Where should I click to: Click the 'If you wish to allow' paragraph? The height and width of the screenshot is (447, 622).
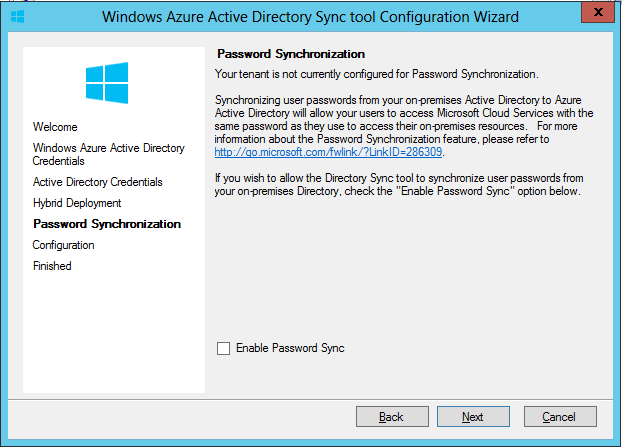(x=398, y=184)
